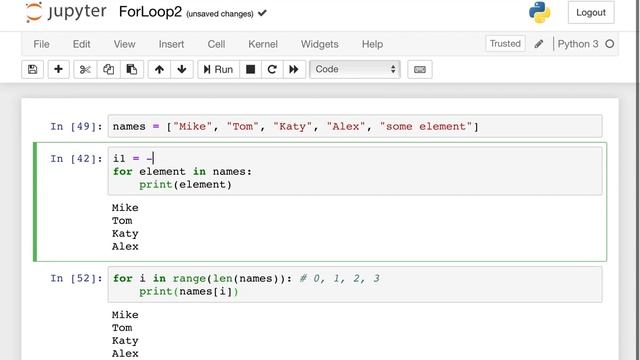Restart kernel and rerun all icon
The height and width of the screenshot is (360, 640).
pyautogui.click(x=294, y=69)
